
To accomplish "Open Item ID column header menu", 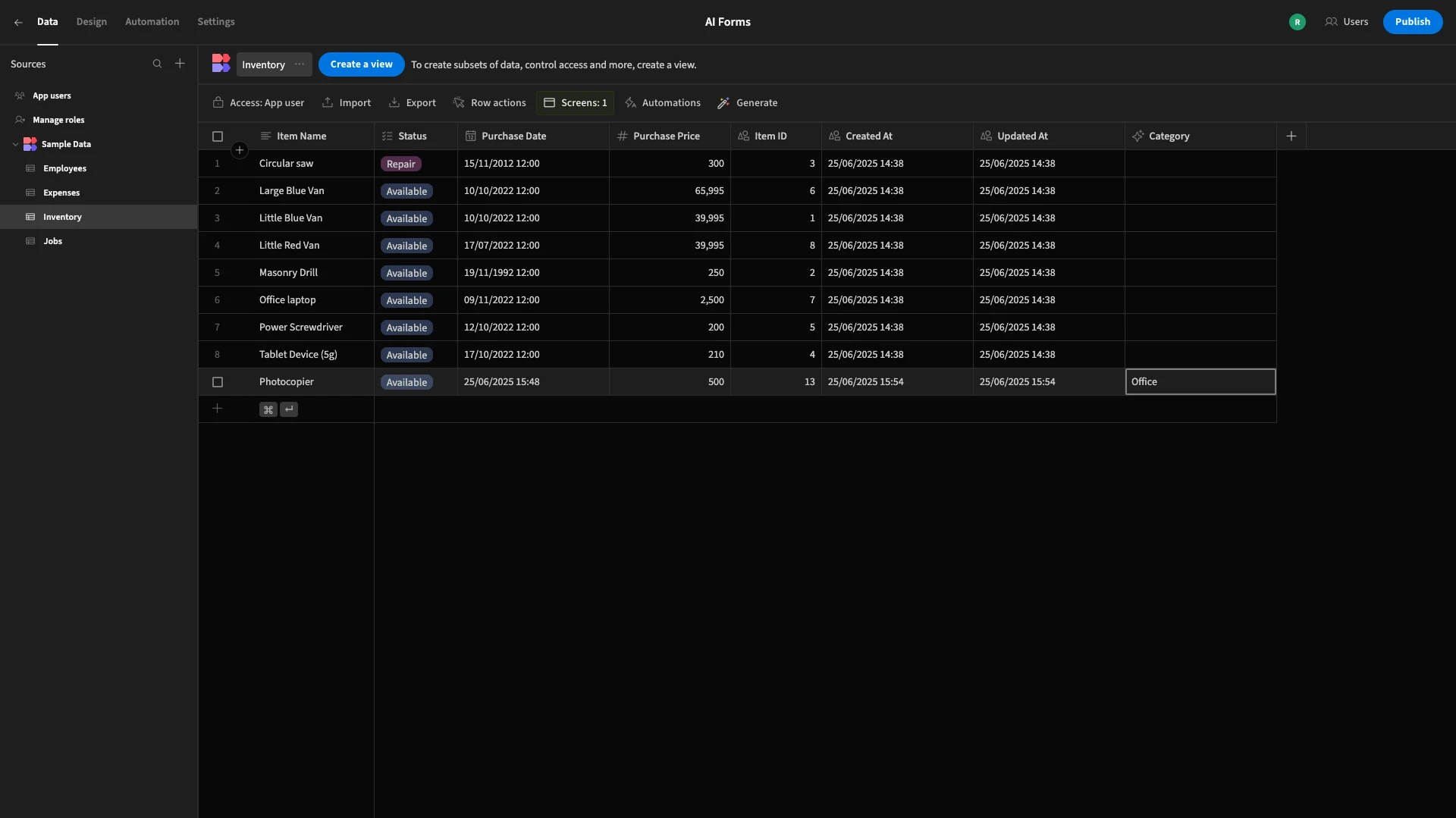I will tap(776, 136).
